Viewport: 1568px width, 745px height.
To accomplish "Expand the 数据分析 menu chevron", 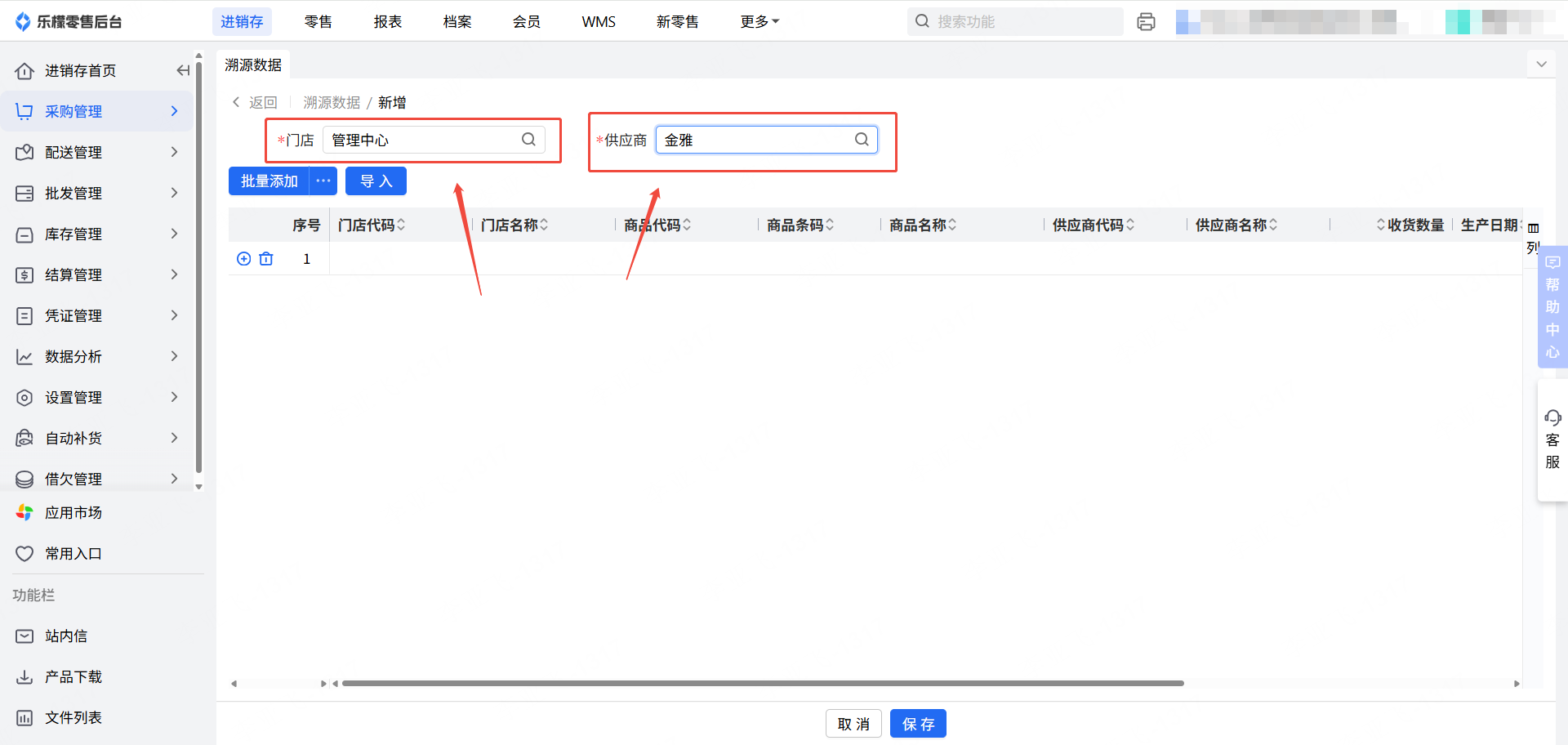I will click(x=174, y=356).
